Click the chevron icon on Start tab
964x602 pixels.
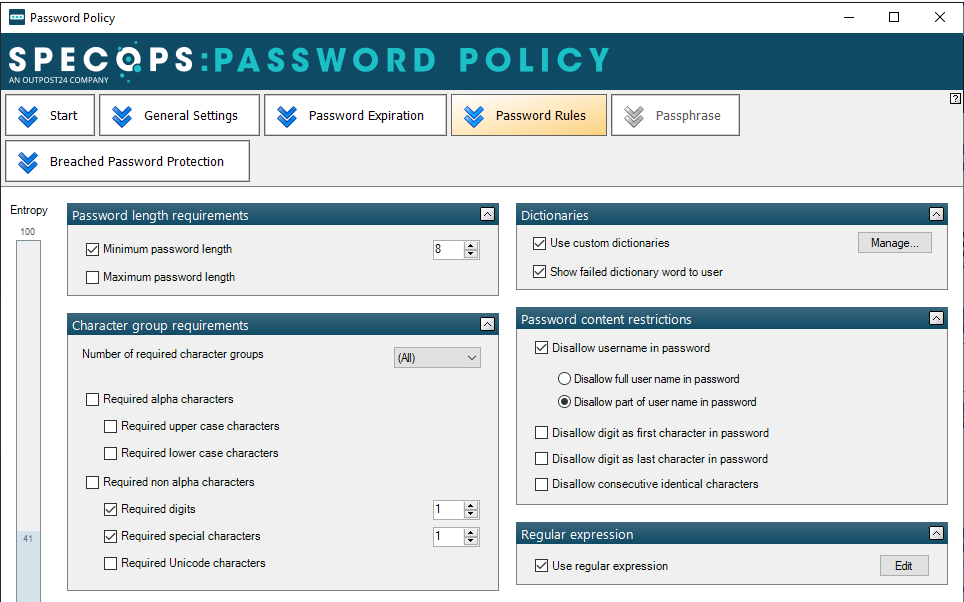(x=28, y=116)
